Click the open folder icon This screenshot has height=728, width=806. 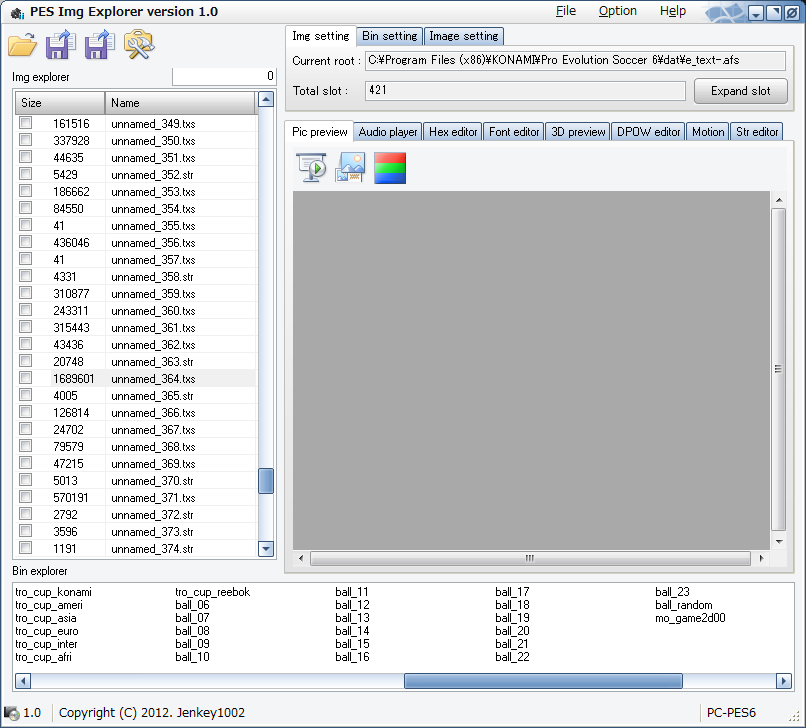22,45
